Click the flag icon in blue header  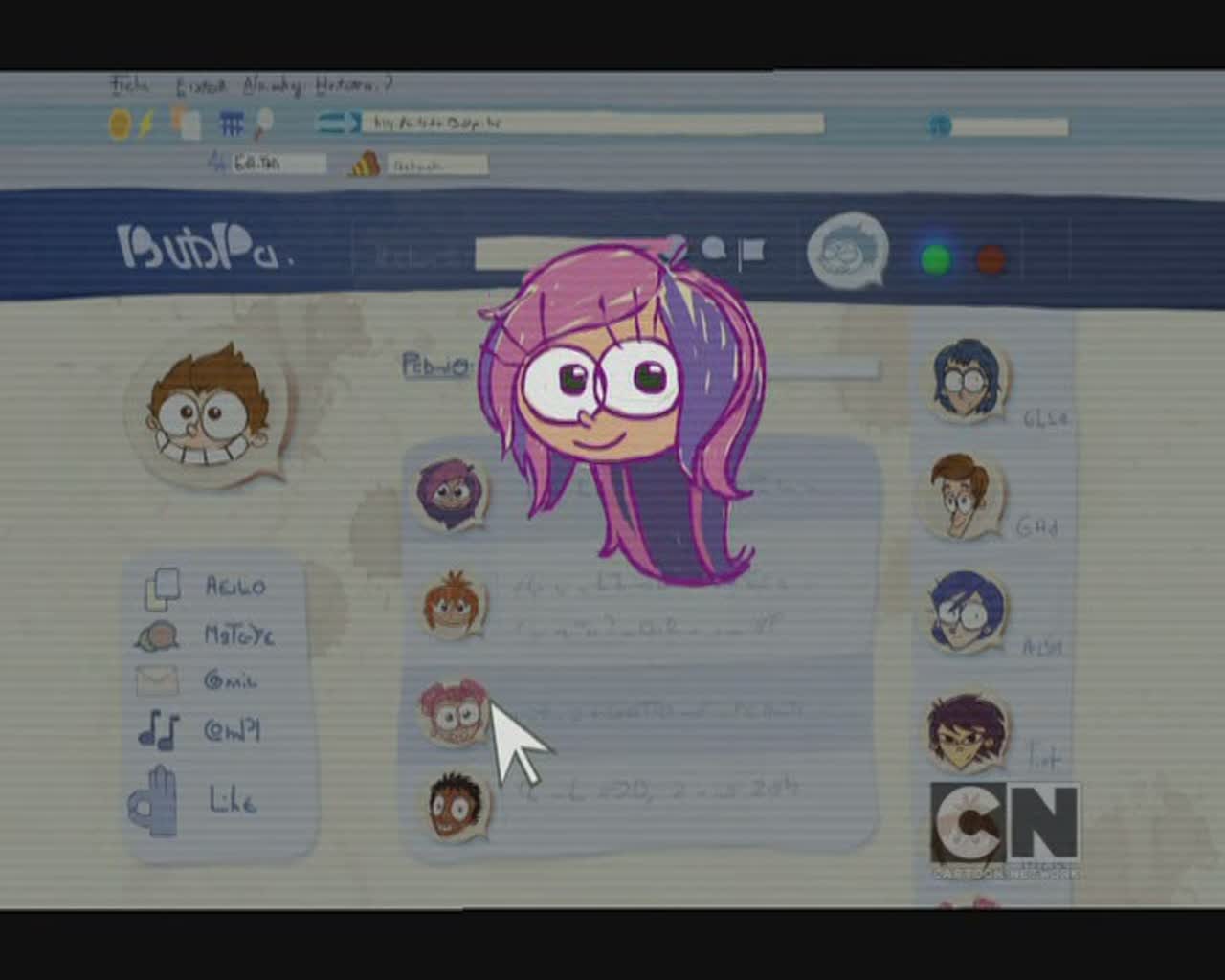pyautogui.click(x=752, y=251)
